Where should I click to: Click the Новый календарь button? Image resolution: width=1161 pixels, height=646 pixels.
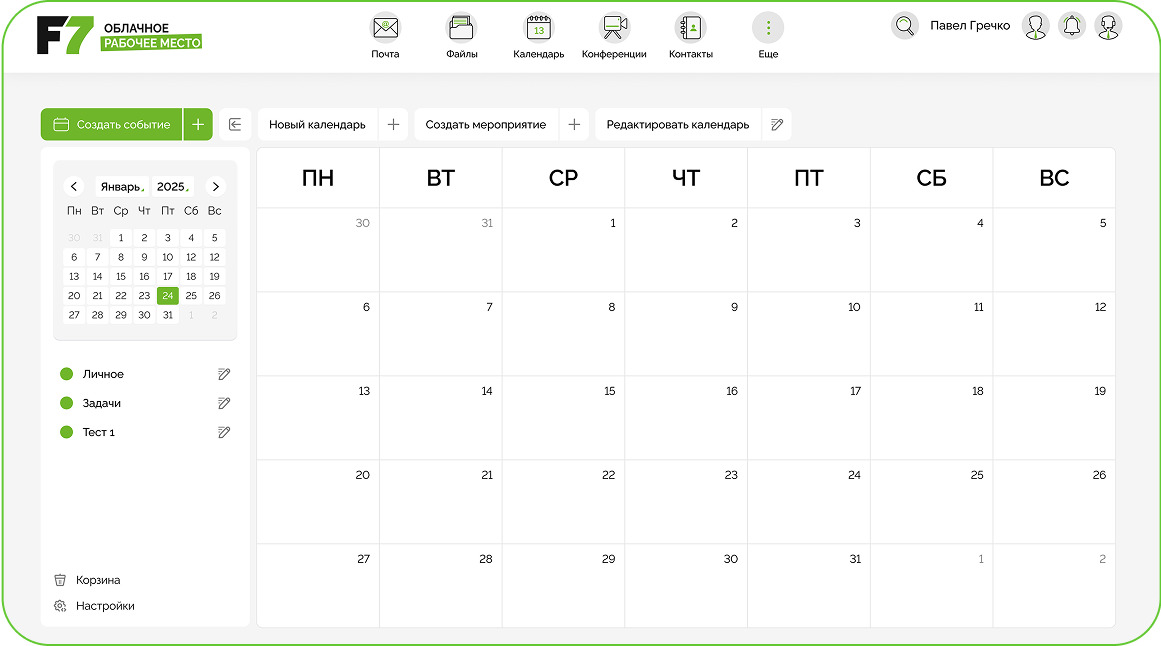pyautogui.click(x=318, y=124)
